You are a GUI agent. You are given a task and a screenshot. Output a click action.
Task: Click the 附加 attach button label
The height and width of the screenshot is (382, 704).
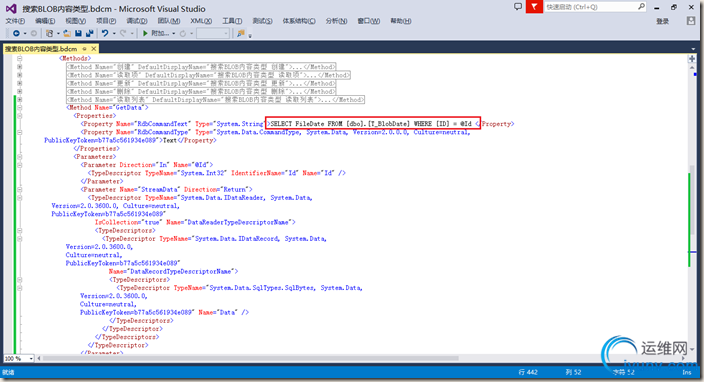pyautogui.click(x=159, y=33)
